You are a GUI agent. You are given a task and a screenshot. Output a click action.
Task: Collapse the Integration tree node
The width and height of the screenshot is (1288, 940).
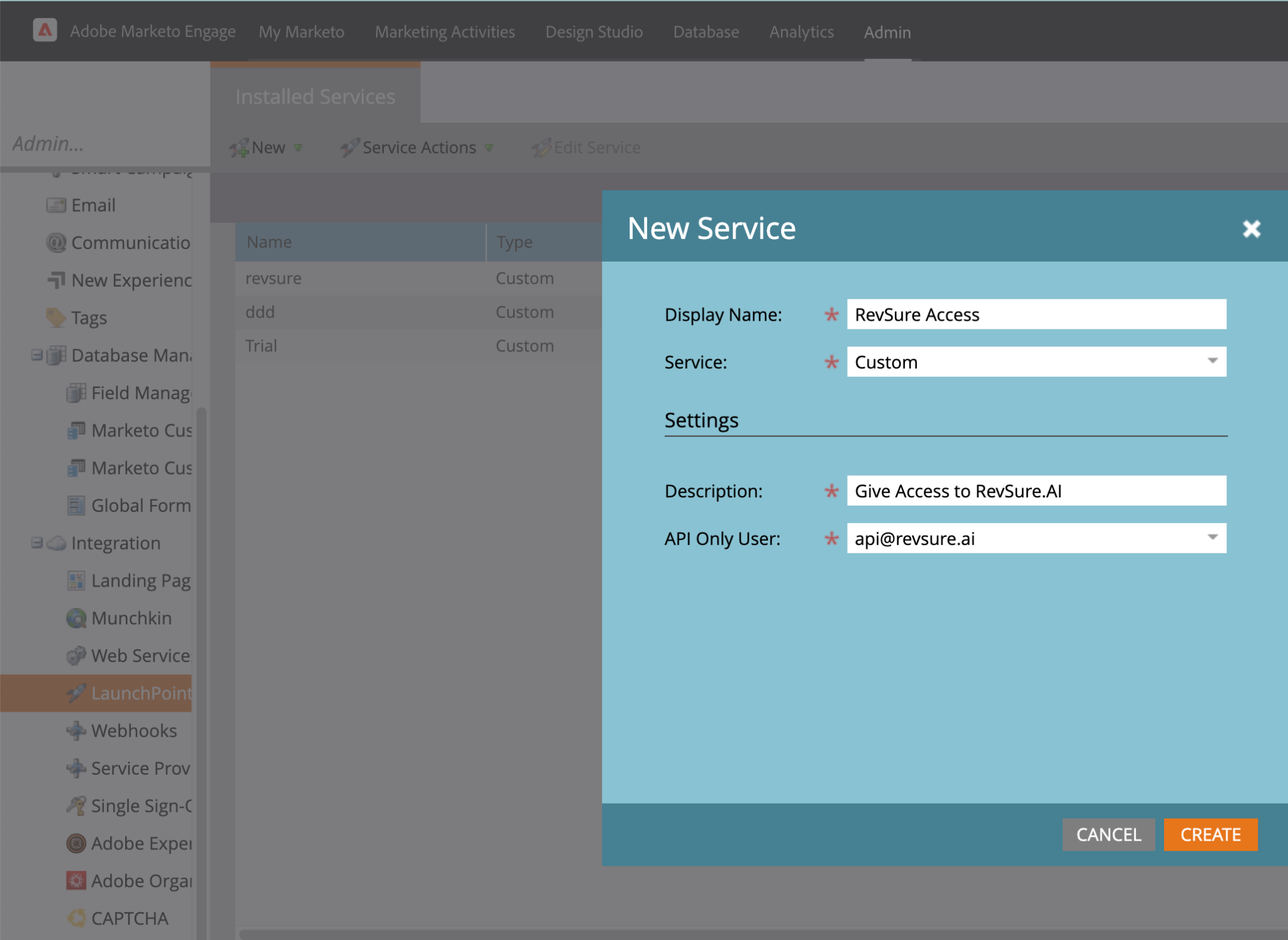pos(37,543)
